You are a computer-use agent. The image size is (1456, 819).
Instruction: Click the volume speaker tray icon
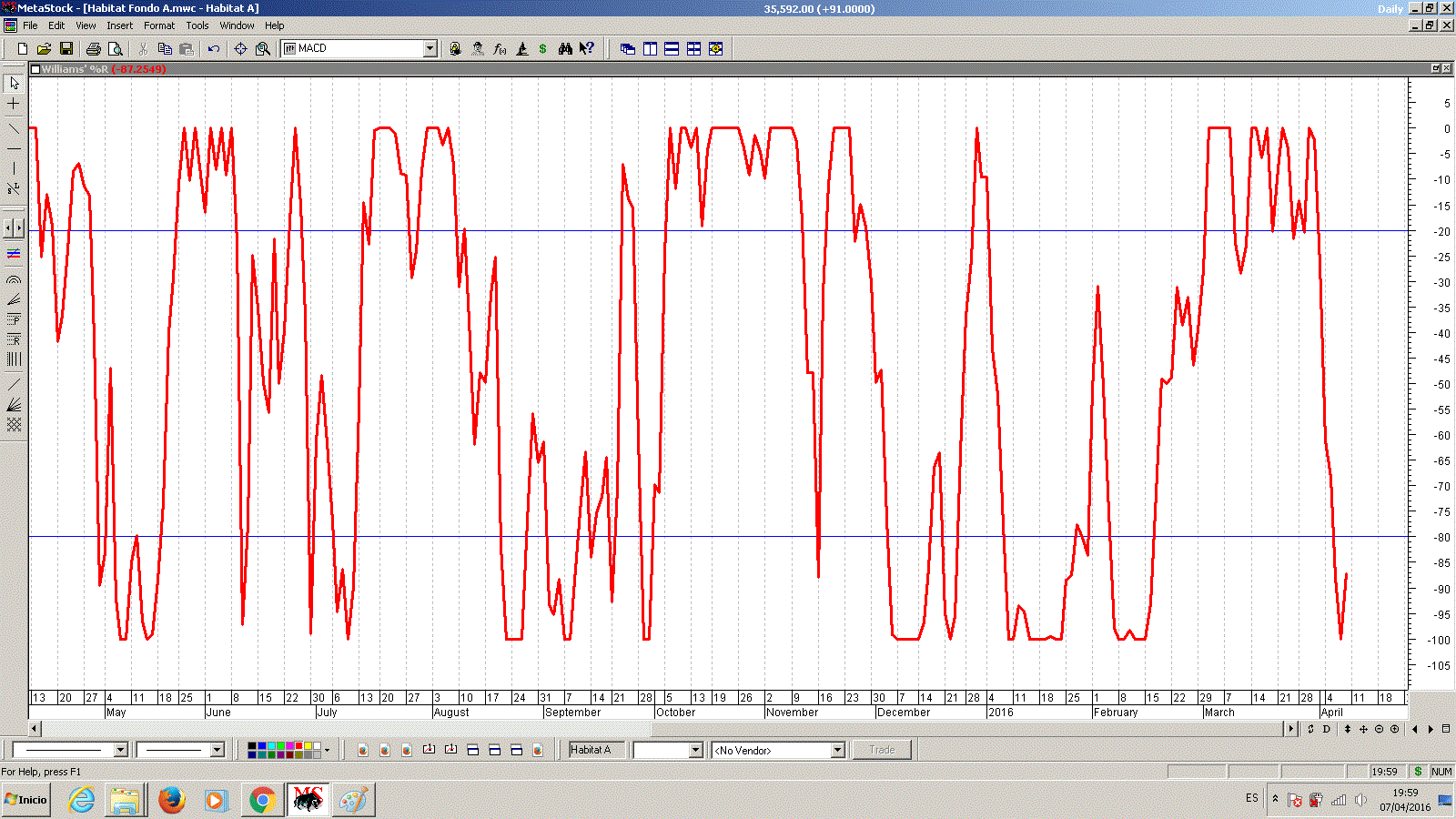coord(1360,800)
